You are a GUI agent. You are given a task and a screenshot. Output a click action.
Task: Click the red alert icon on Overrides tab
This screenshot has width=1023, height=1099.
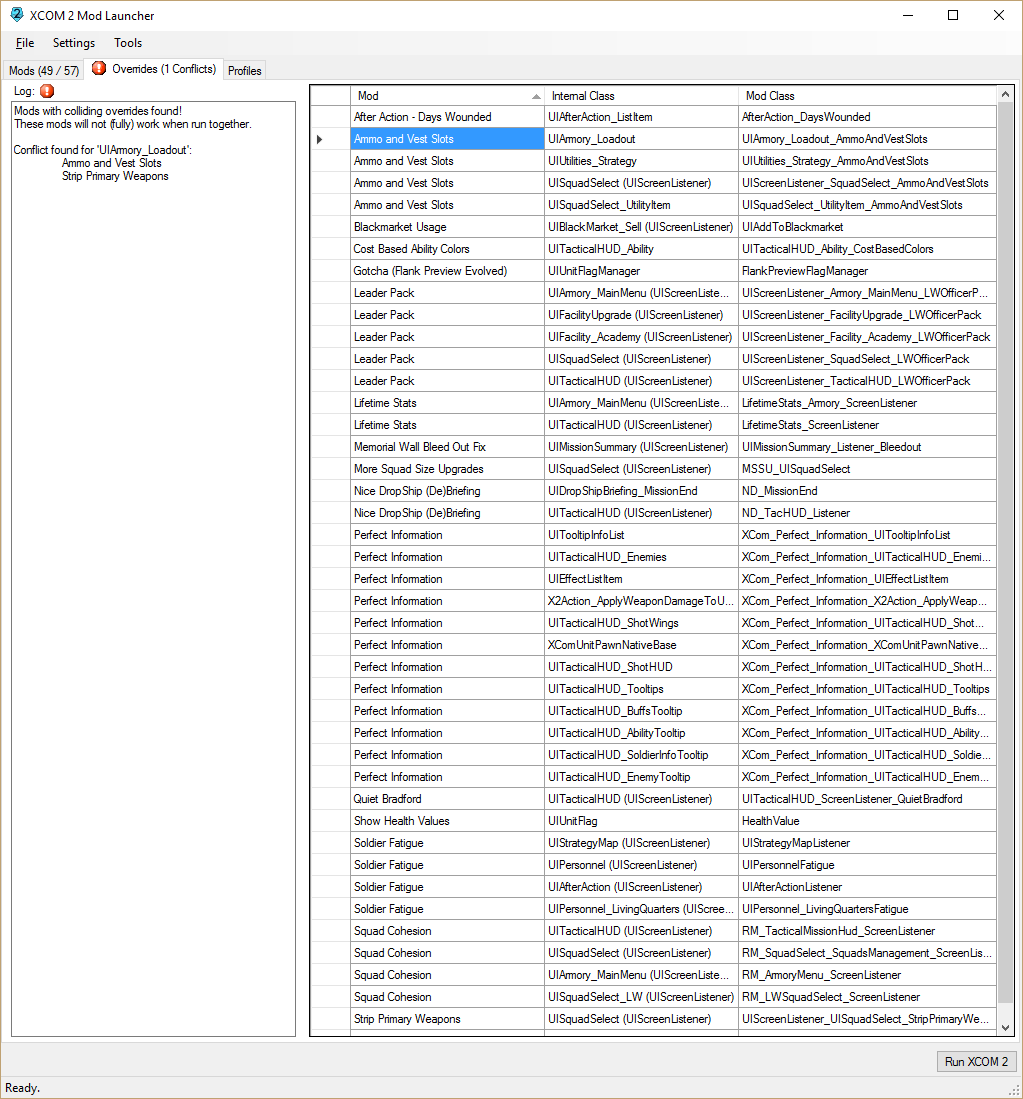tap(99, 68)
